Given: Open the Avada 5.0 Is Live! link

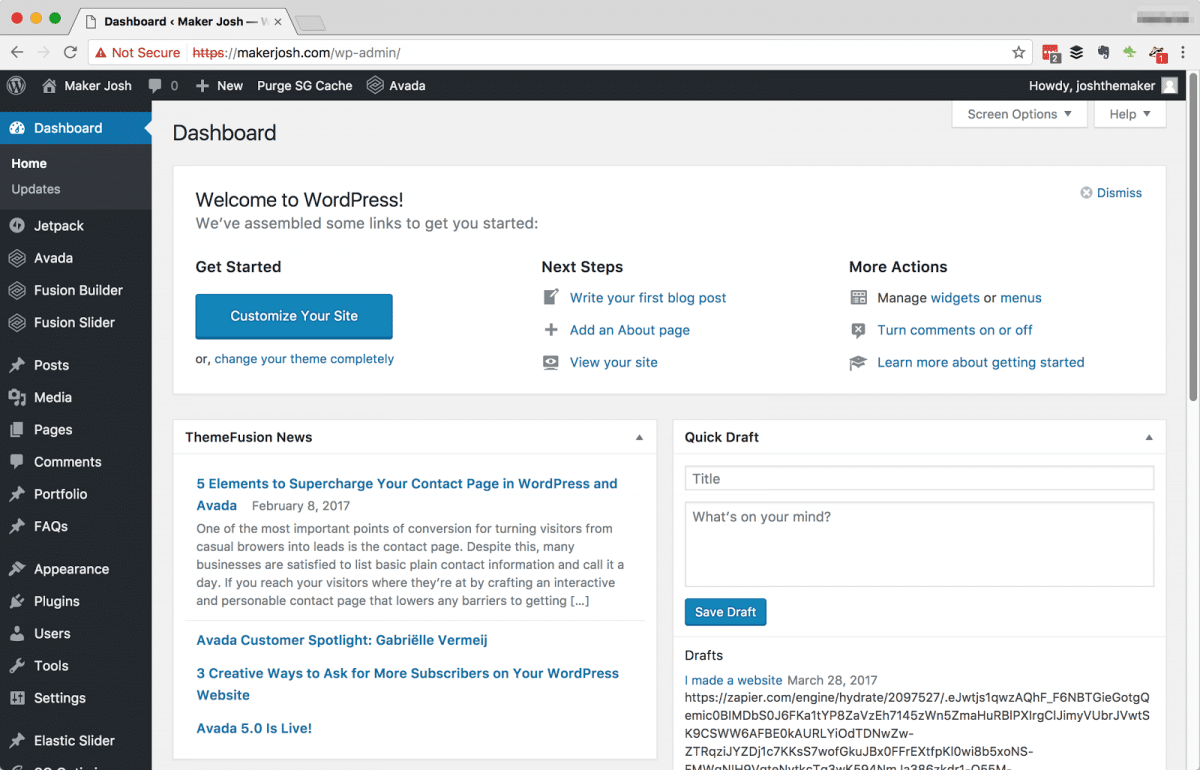Looking at the screenshot, I should point(254,728).
